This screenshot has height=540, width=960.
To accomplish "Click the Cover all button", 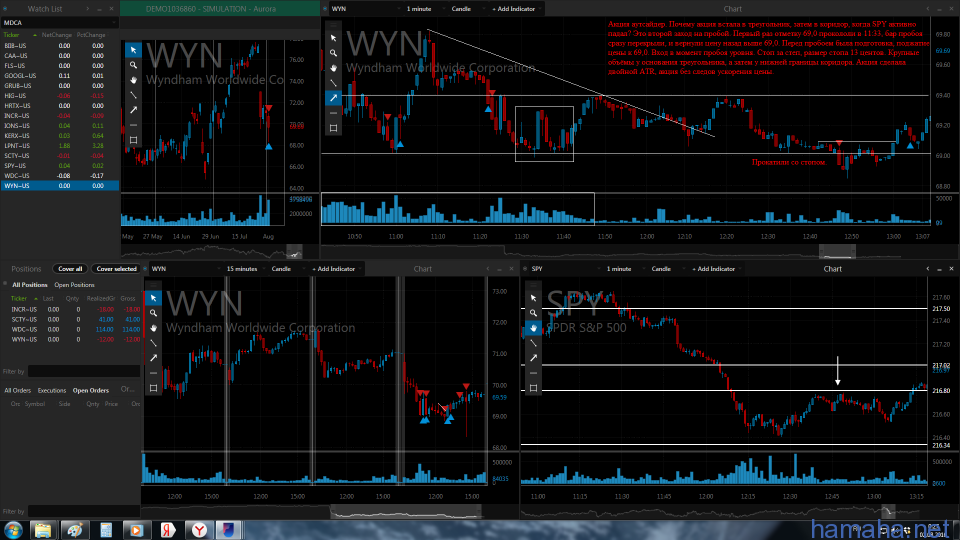I will pyautogui.click(x=70, y=269).
